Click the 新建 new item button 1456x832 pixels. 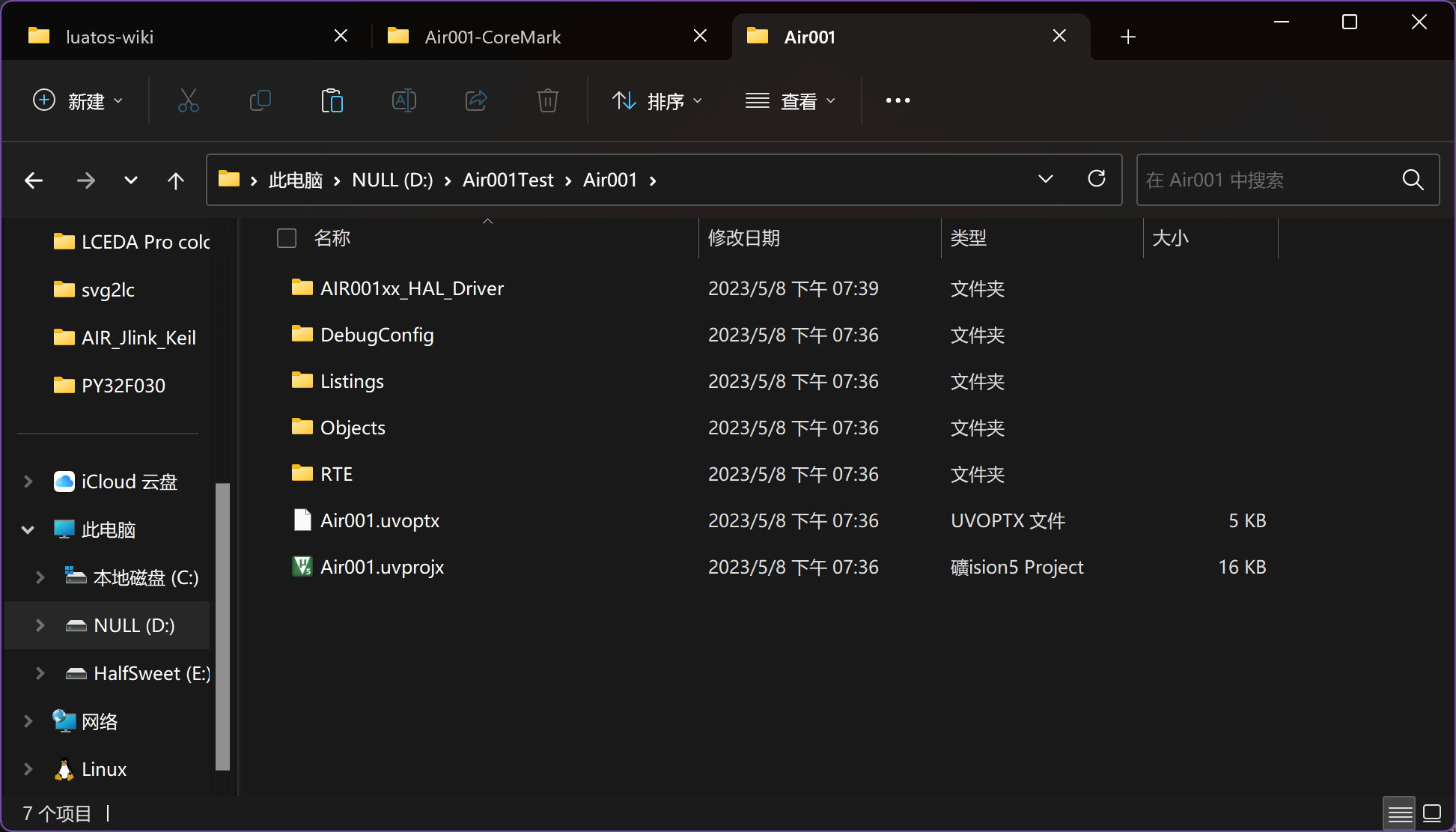[78, 100]
